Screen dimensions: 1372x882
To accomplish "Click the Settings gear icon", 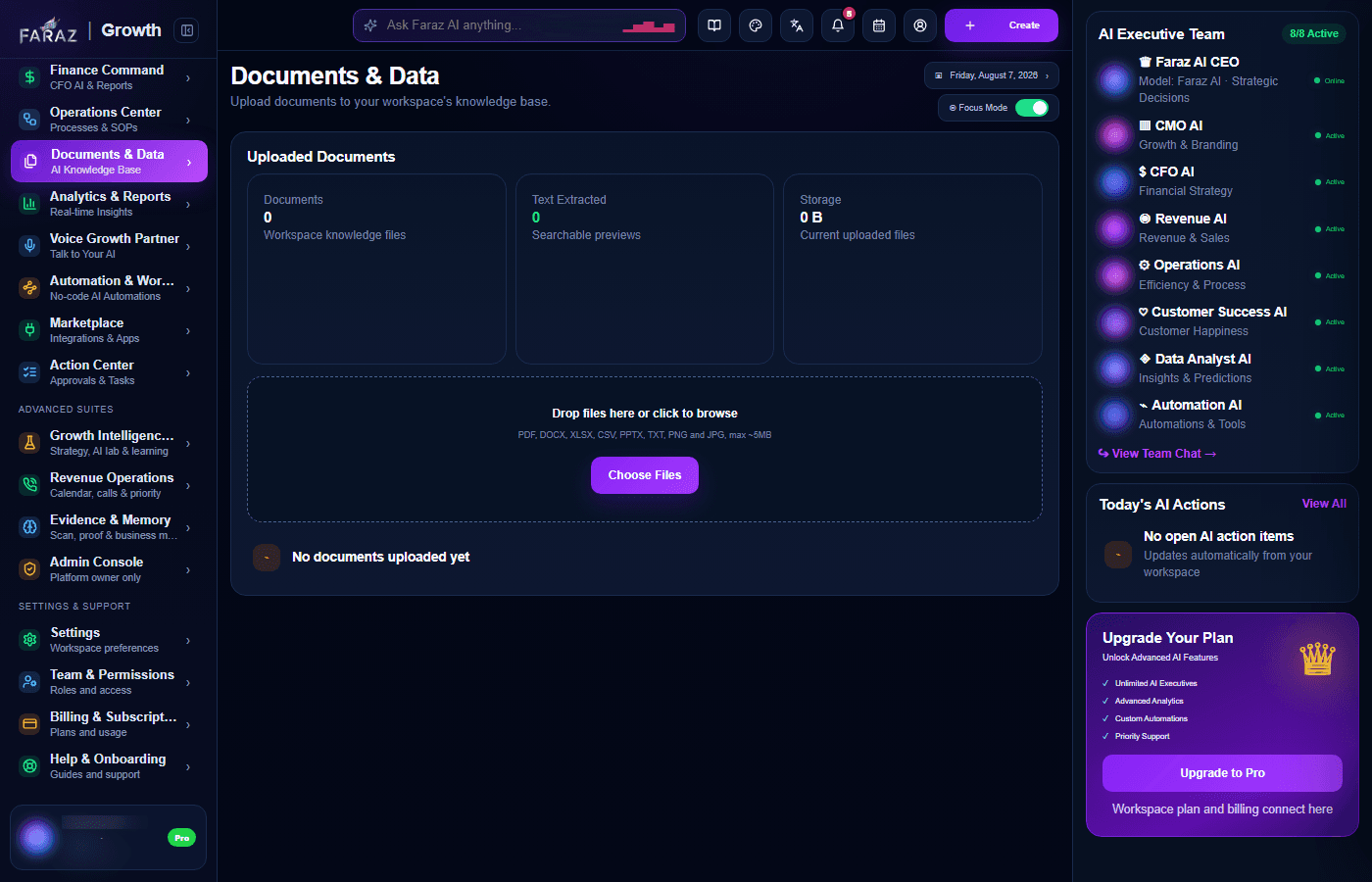I will click(29, 640).
